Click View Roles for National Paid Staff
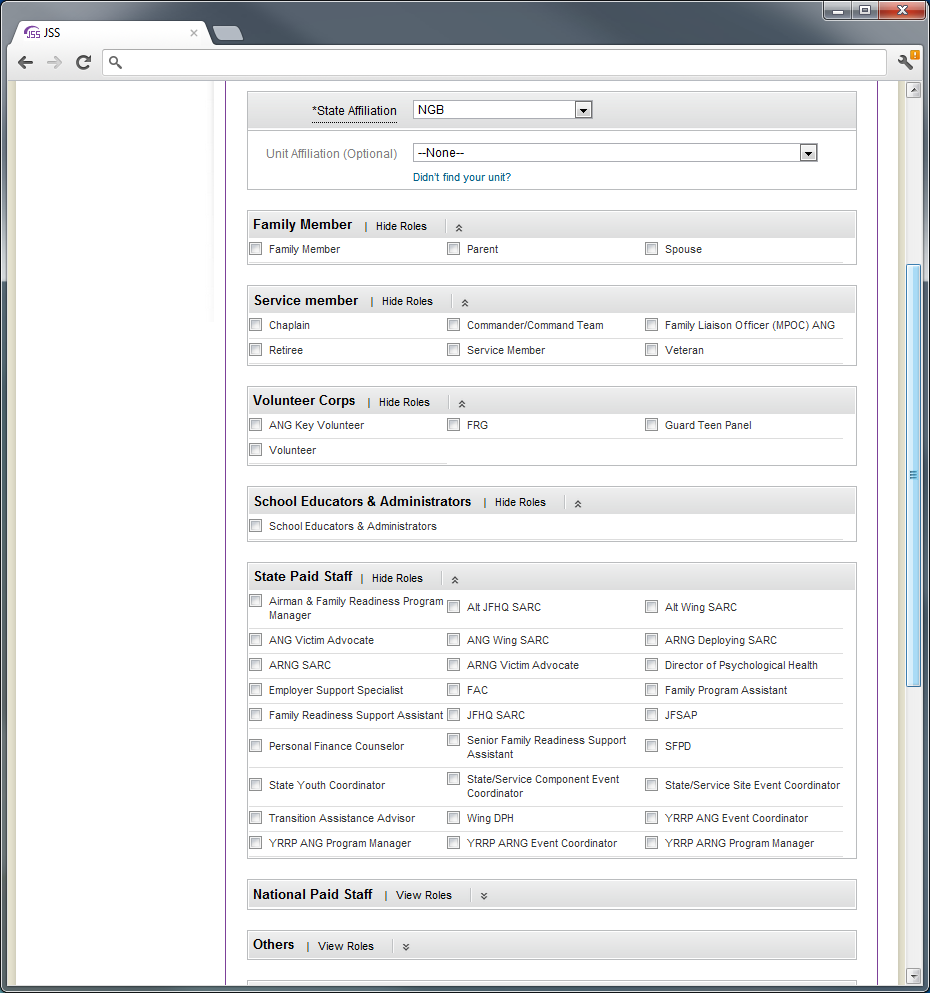Image resolution: width=930 pixels, height=993 pixels. (x=424, y=895)
